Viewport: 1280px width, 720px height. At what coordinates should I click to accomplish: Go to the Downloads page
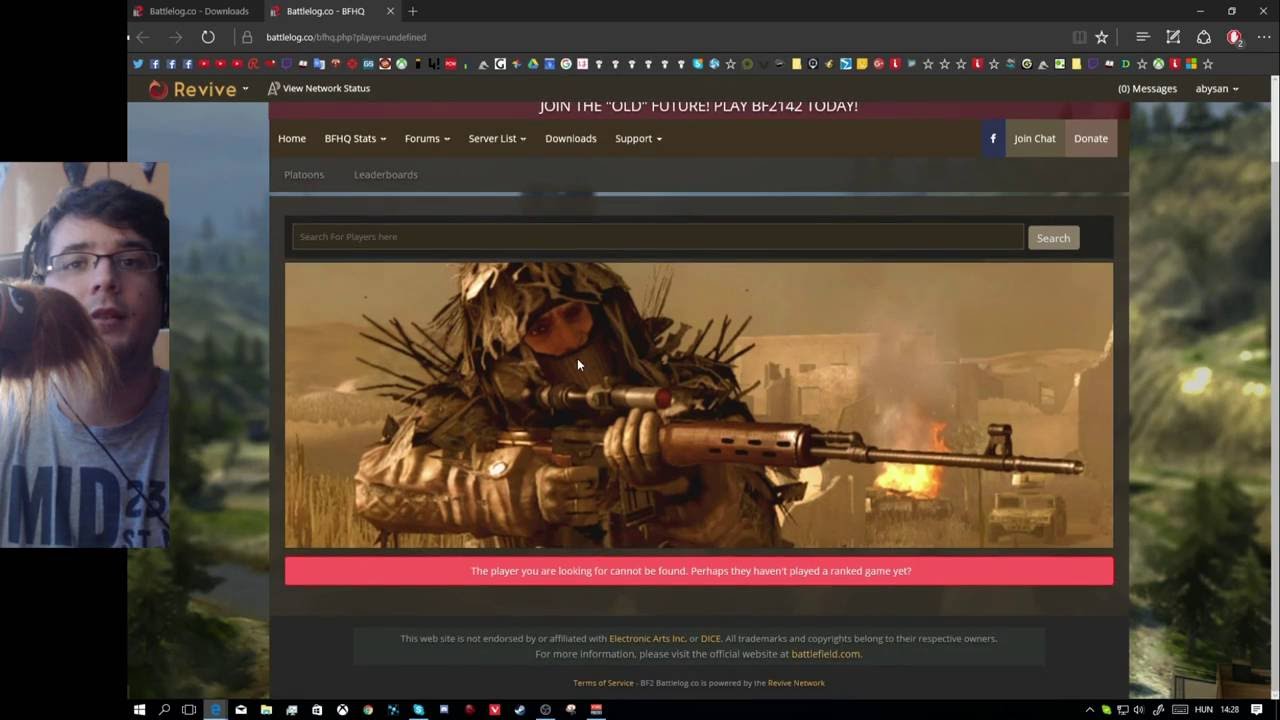coord(571,138)
